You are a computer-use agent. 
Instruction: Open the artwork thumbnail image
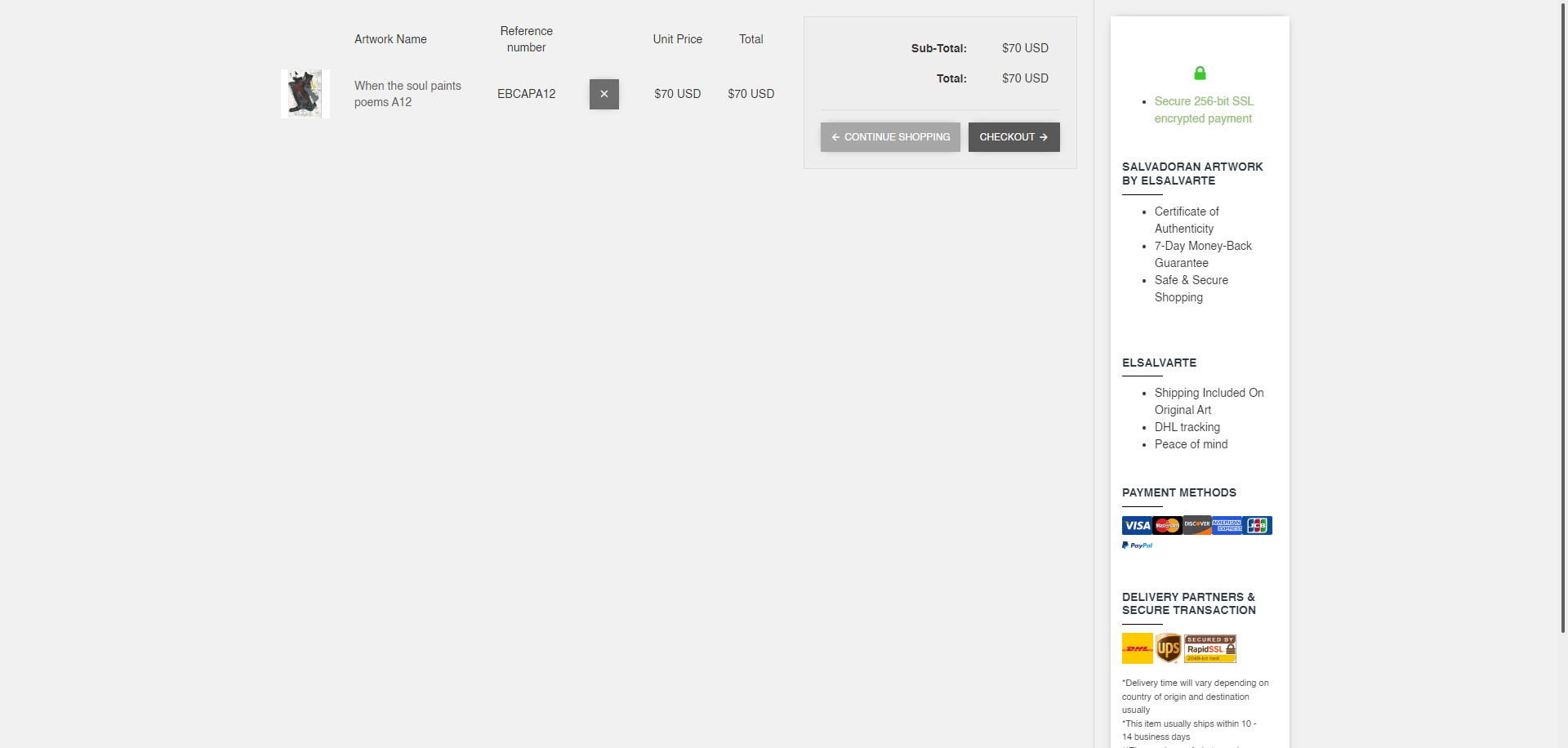tap(305, 94)
